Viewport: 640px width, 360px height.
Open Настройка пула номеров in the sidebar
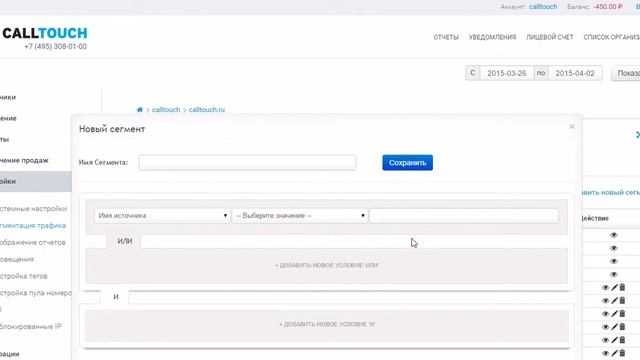pos(36,293)
